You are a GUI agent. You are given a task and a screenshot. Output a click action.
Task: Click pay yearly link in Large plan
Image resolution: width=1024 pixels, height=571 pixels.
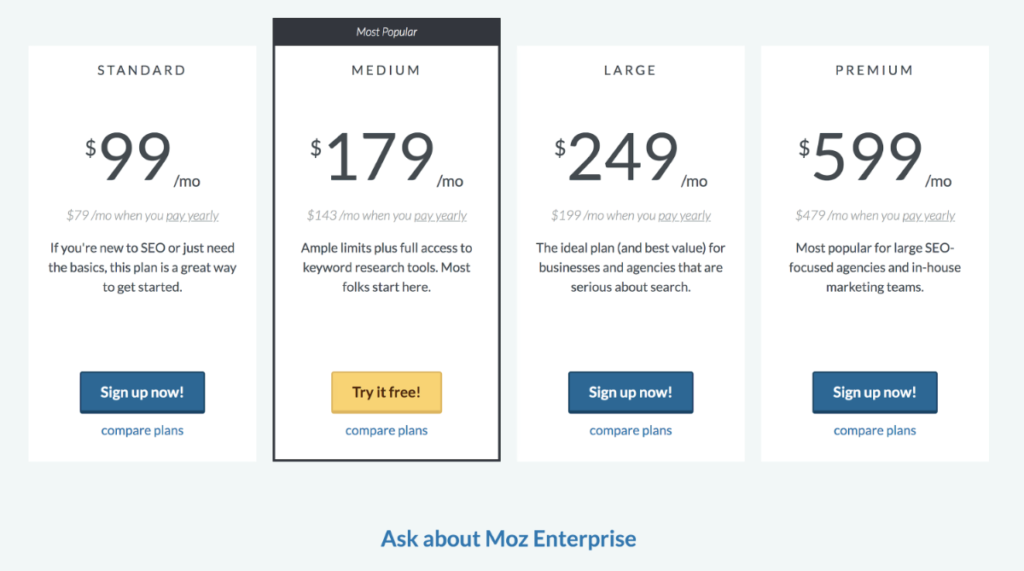click(x=684, y=216)
